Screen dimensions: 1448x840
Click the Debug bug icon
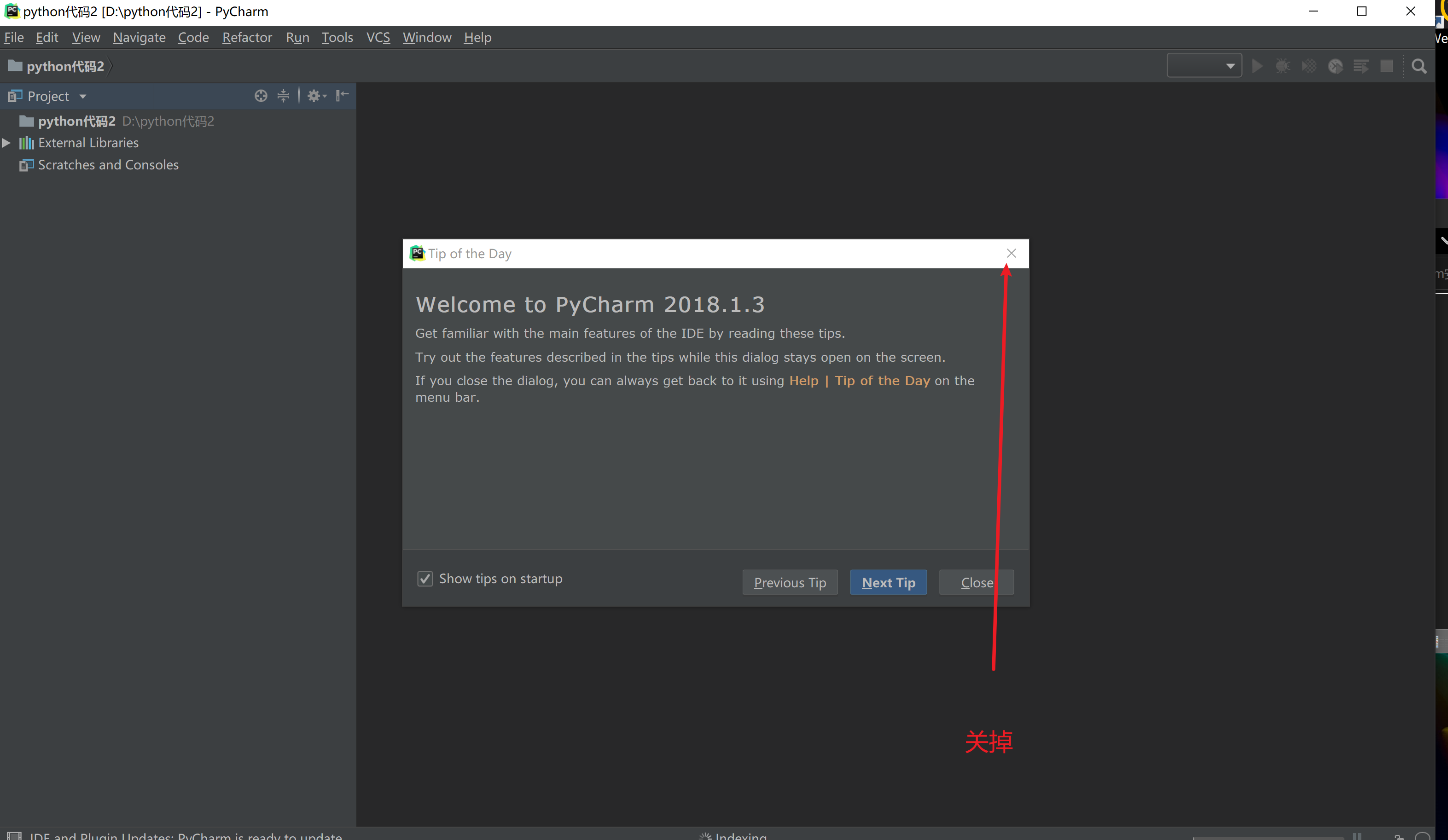(x=1283, y=66)
